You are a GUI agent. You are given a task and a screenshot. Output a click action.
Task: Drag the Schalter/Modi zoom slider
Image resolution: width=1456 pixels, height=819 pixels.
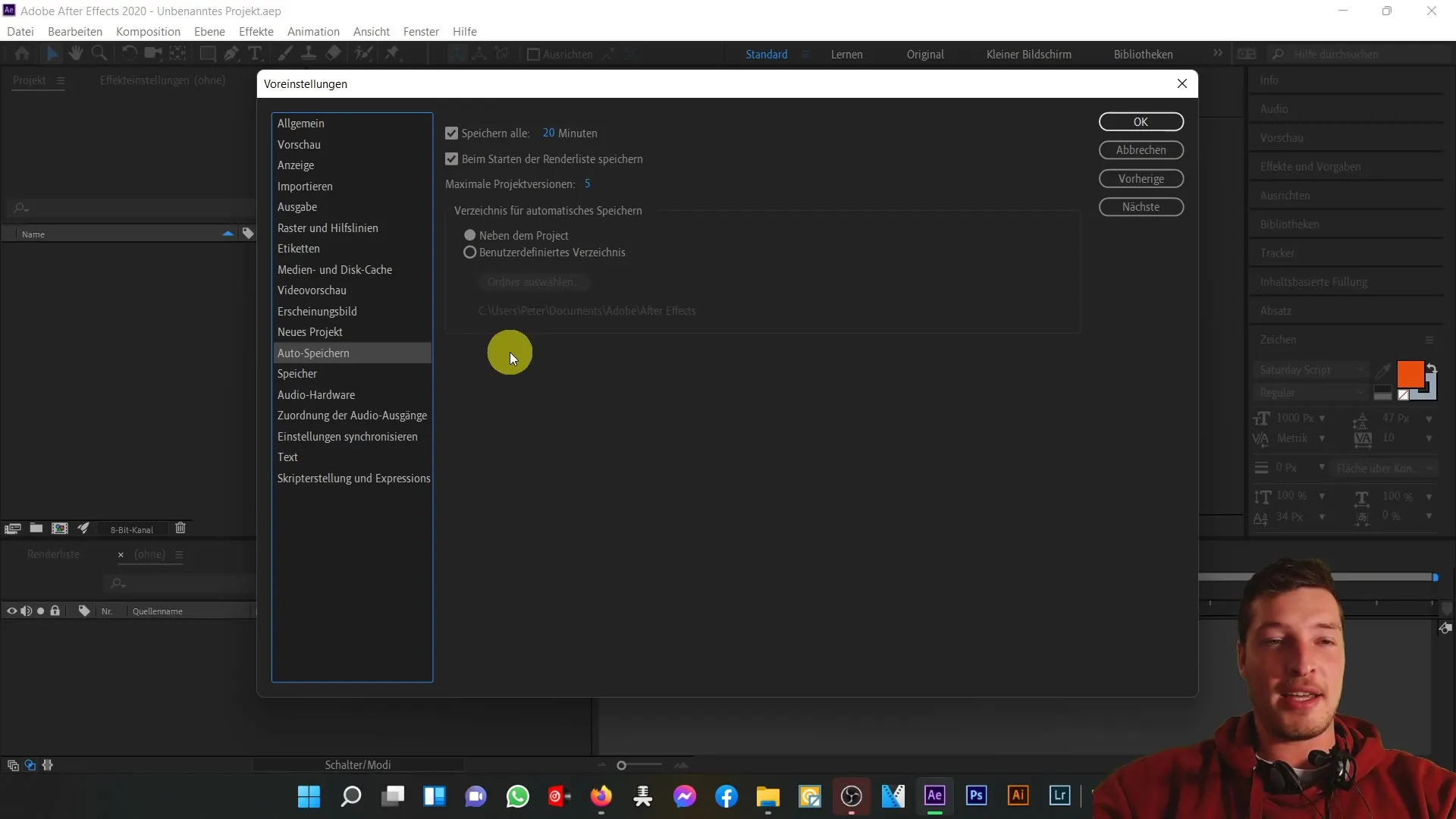click(622, 764)
